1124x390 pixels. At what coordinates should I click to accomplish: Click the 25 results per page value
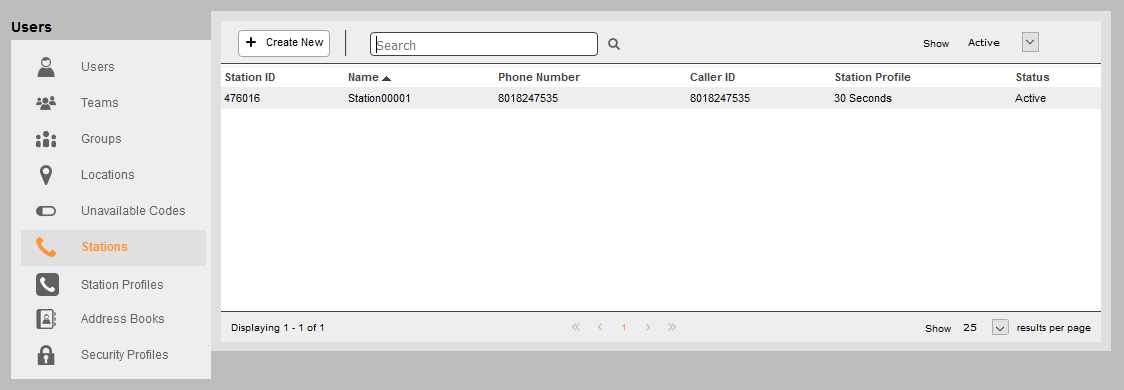(x=970, y=328)
